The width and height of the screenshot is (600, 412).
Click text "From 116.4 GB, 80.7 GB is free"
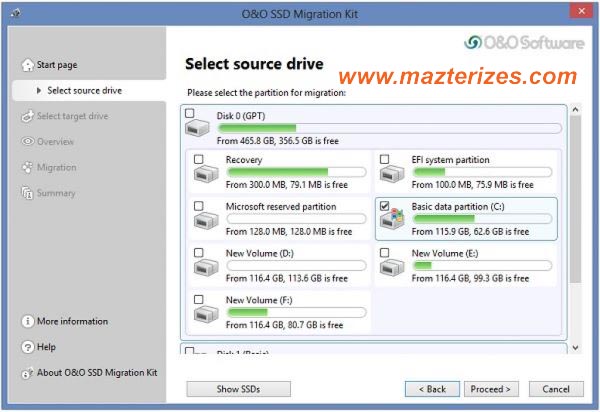point(284,325)
